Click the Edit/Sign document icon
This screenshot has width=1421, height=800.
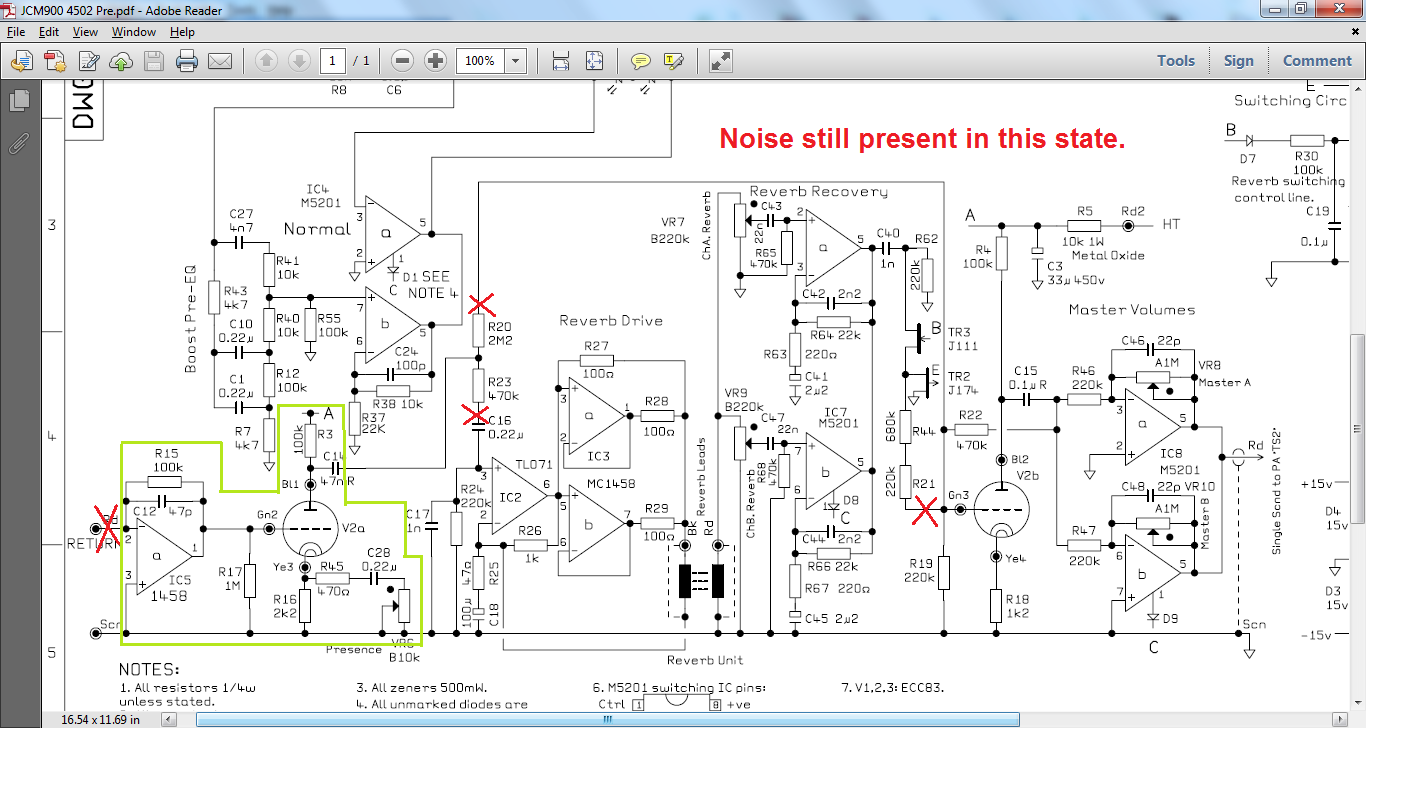click(89, 61)
